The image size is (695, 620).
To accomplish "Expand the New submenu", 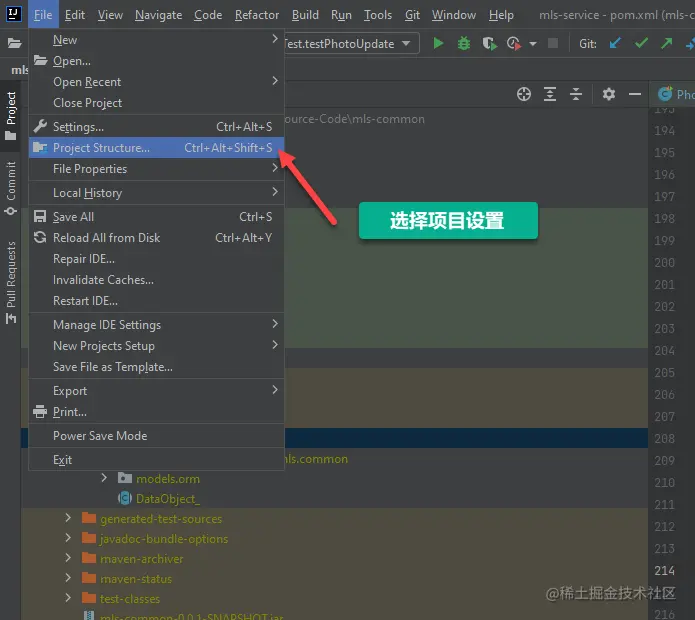I will tap(156, 40).
